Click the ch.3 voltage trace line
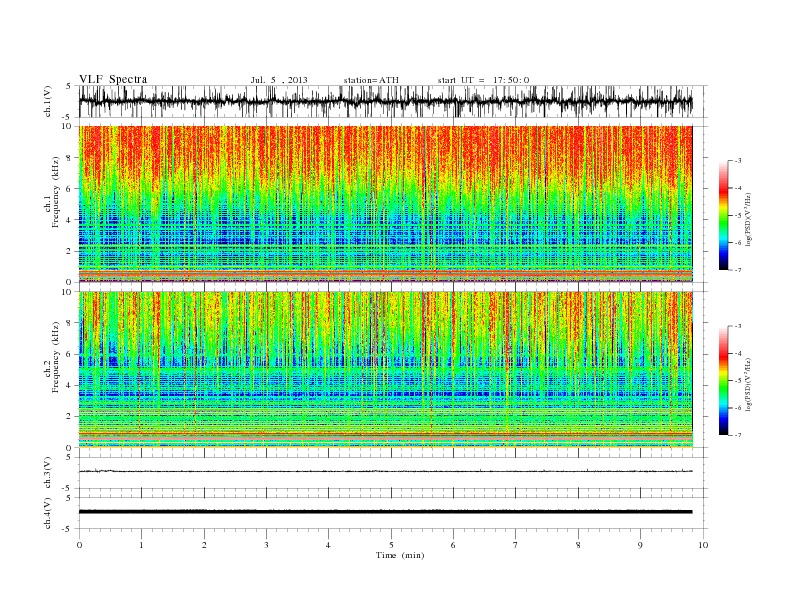This screenshot has height=612, width=792. point(385,471)
